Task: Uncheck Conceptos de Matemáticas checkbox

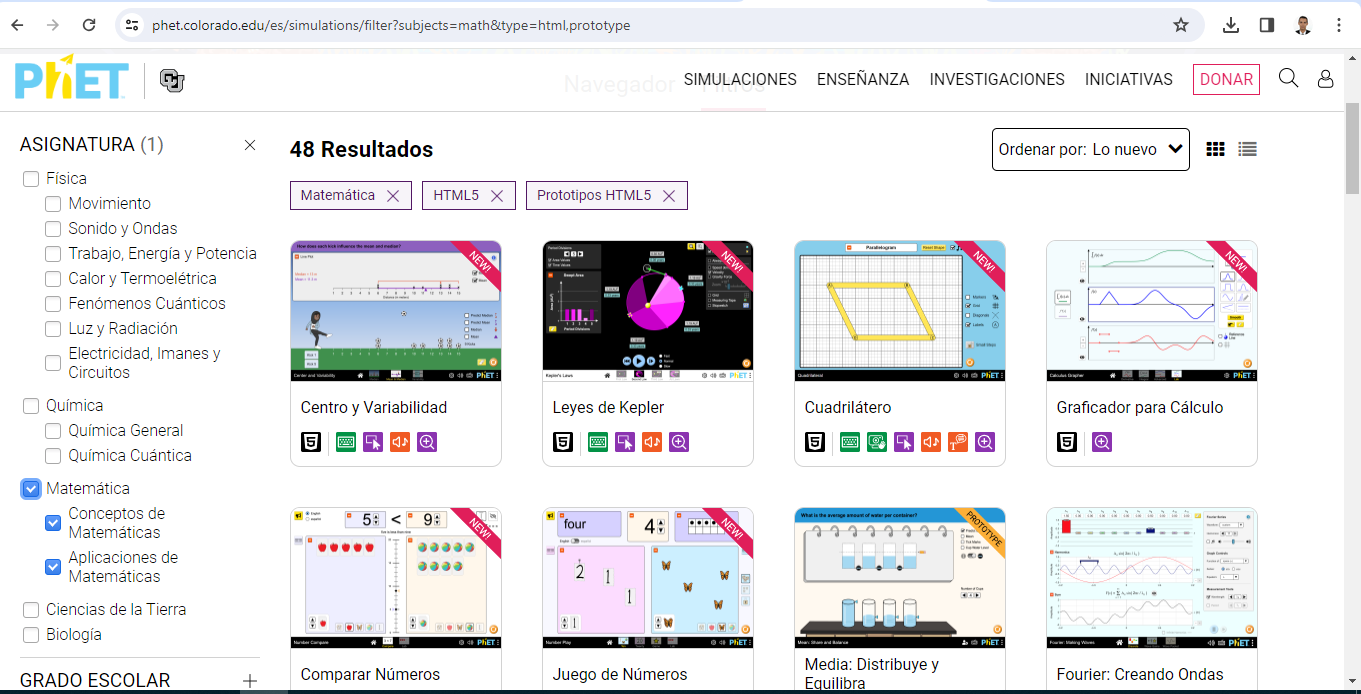Action: click(53, 523)
